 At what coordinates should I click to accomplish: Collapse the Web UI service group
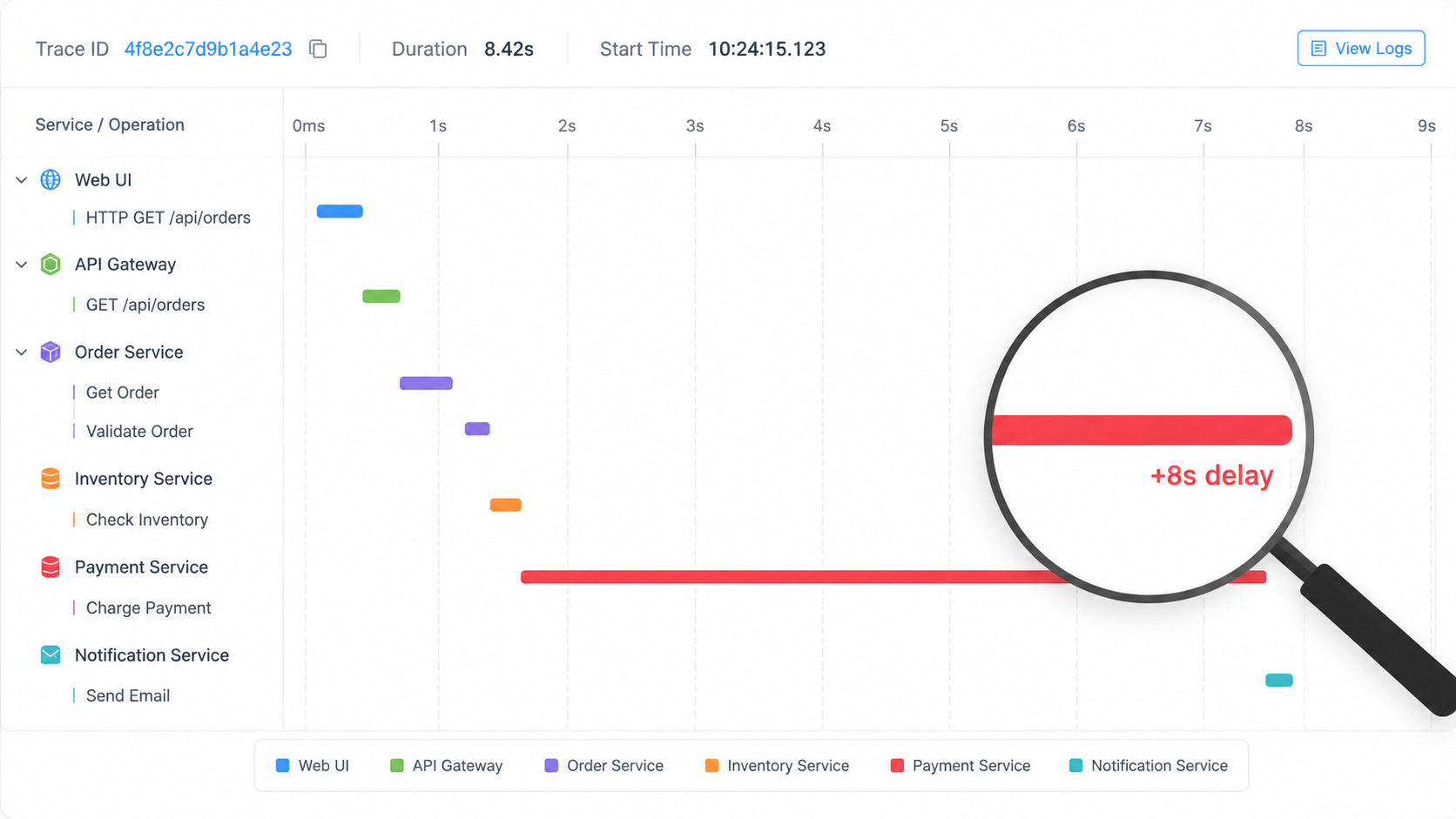point(22,180)
